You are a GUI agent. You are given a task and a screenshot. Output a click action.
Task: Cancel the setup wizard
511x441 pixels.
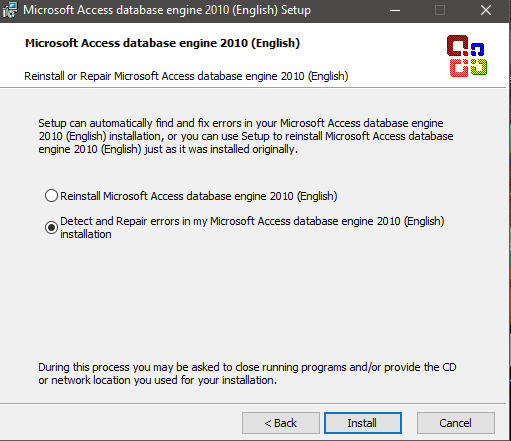456,423
